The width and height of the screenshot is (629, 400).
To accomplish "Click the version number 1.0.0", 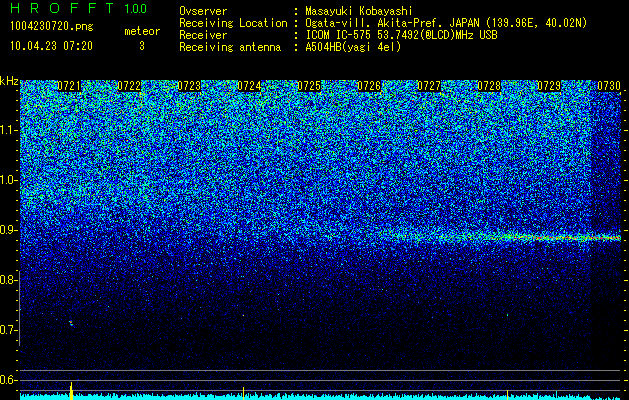I will [x=135, y=8].
